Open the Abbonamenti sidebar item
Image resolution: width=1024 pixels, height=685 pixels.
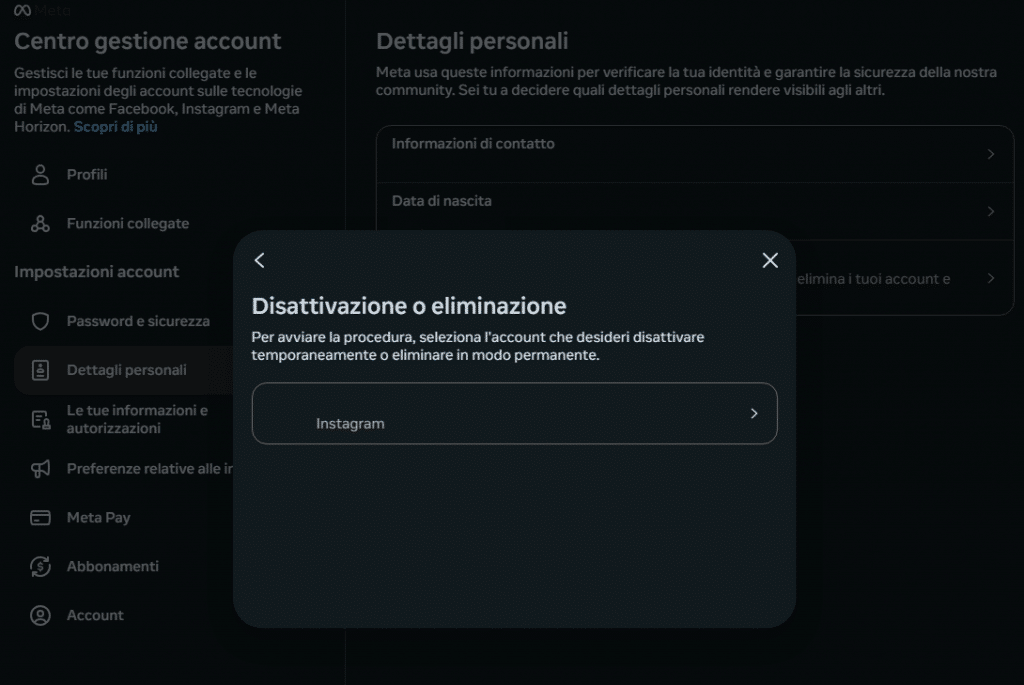(124, 566)
